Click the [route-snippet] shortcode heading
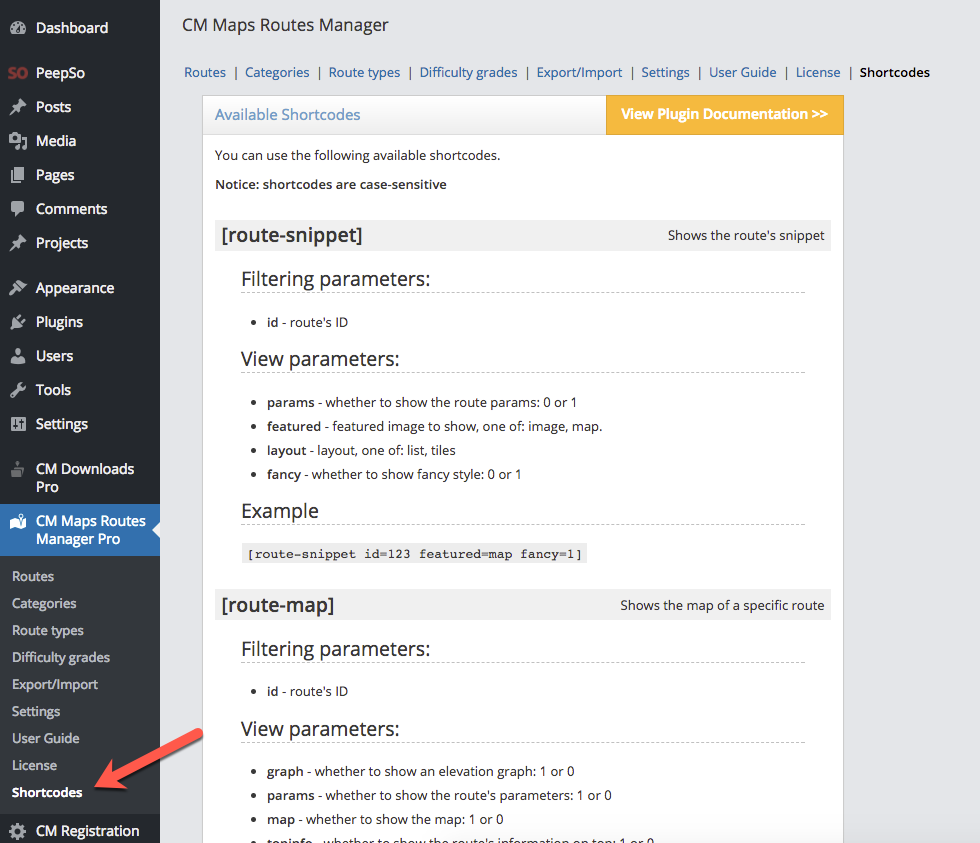The width and height of the screenshot is (980, 843). (292, 236)
